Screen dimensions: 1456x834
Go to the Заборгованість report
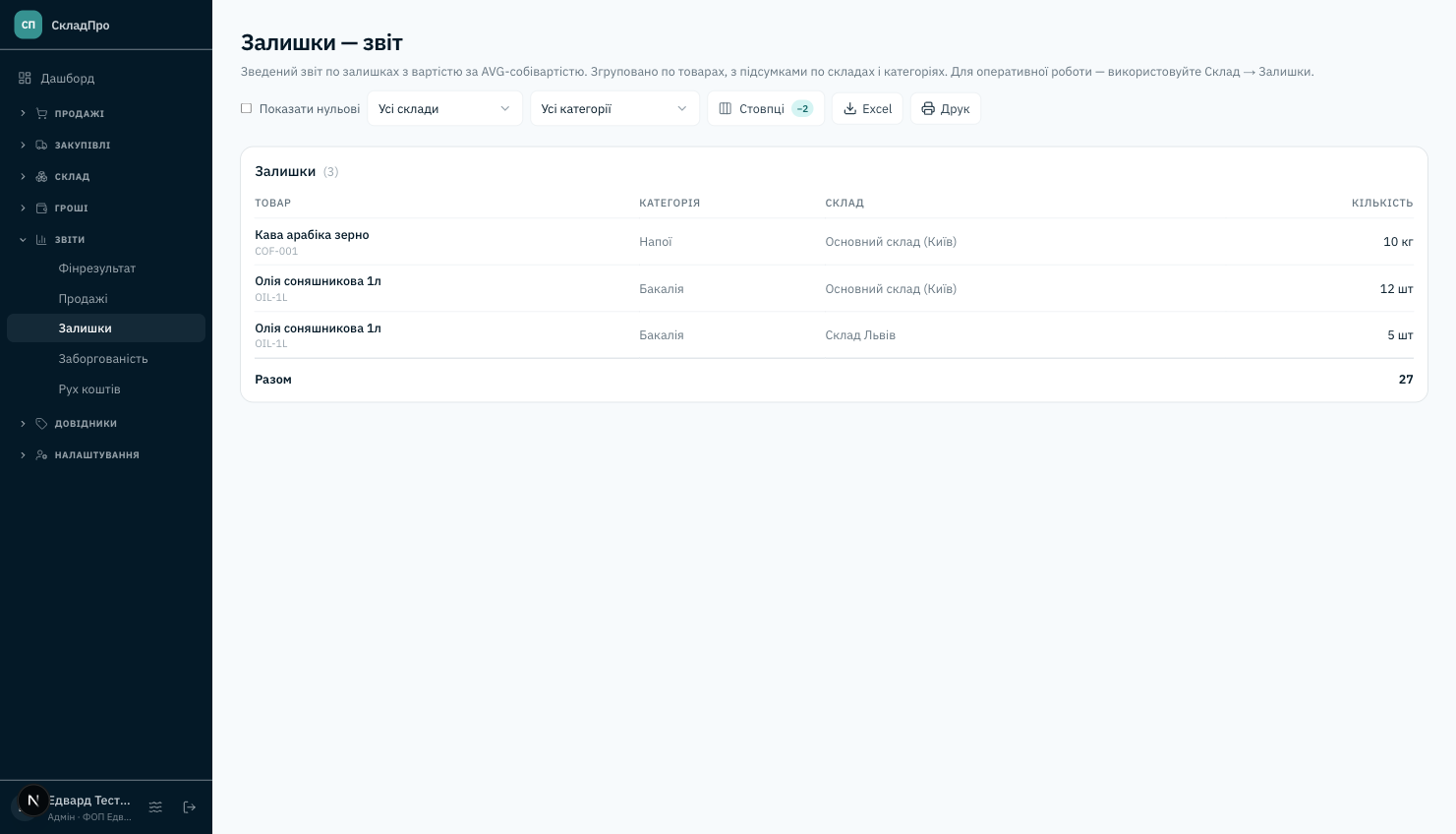[x=103, y=358]
